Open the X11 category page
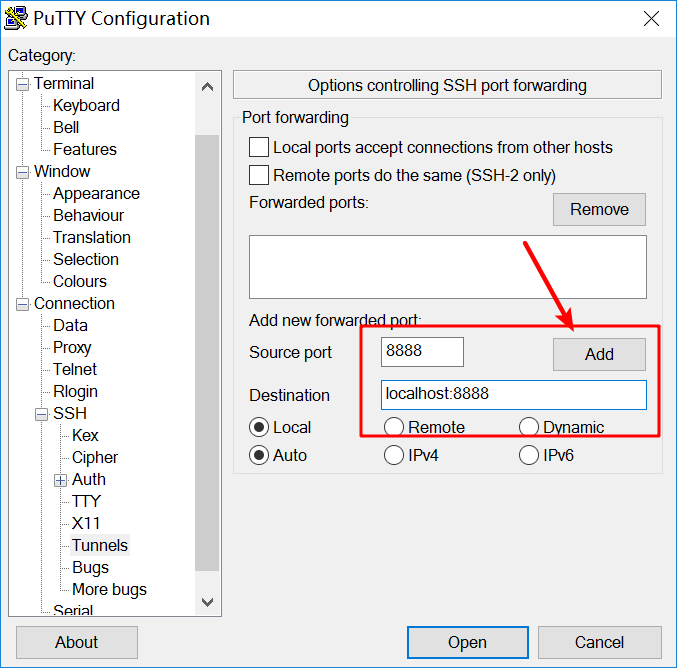 [x=86, y=523]
